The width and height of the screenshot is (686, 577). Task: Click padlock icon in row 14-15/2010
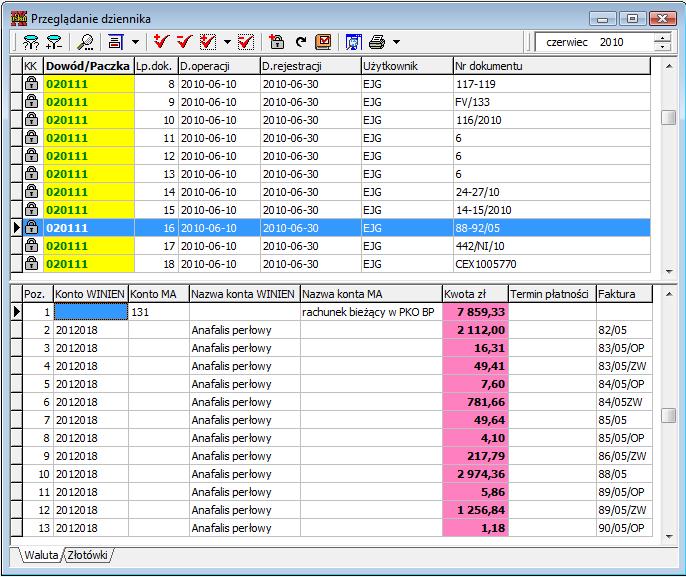(31, 209)
